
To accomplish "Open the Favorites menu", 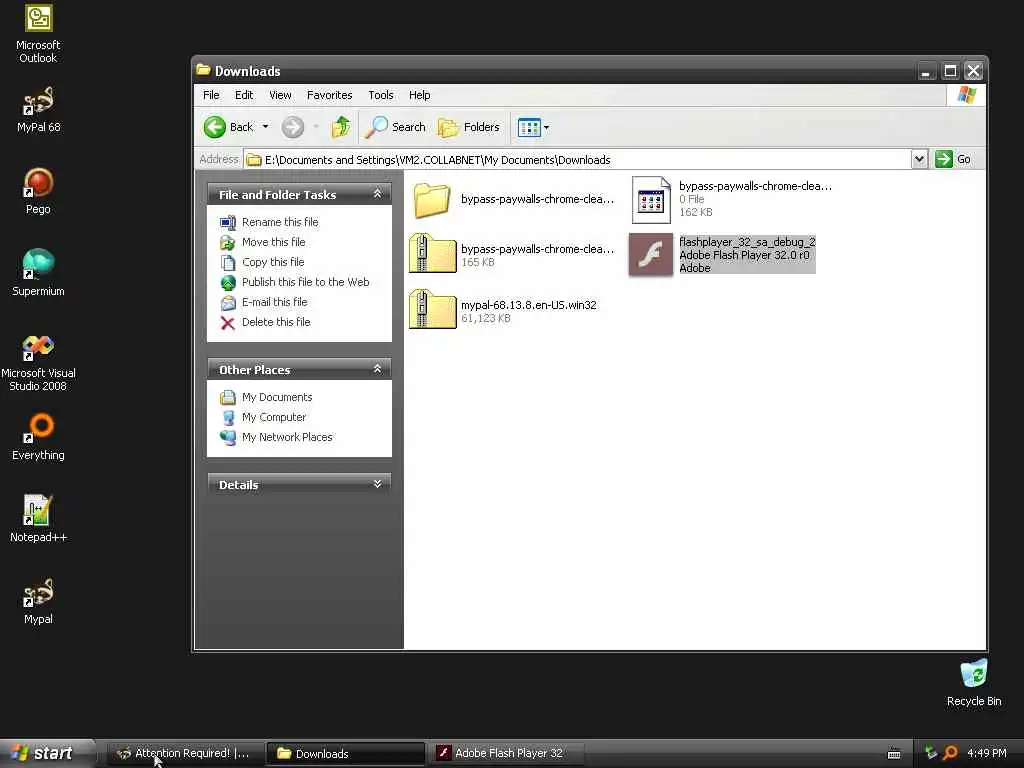I will [329, 95].
